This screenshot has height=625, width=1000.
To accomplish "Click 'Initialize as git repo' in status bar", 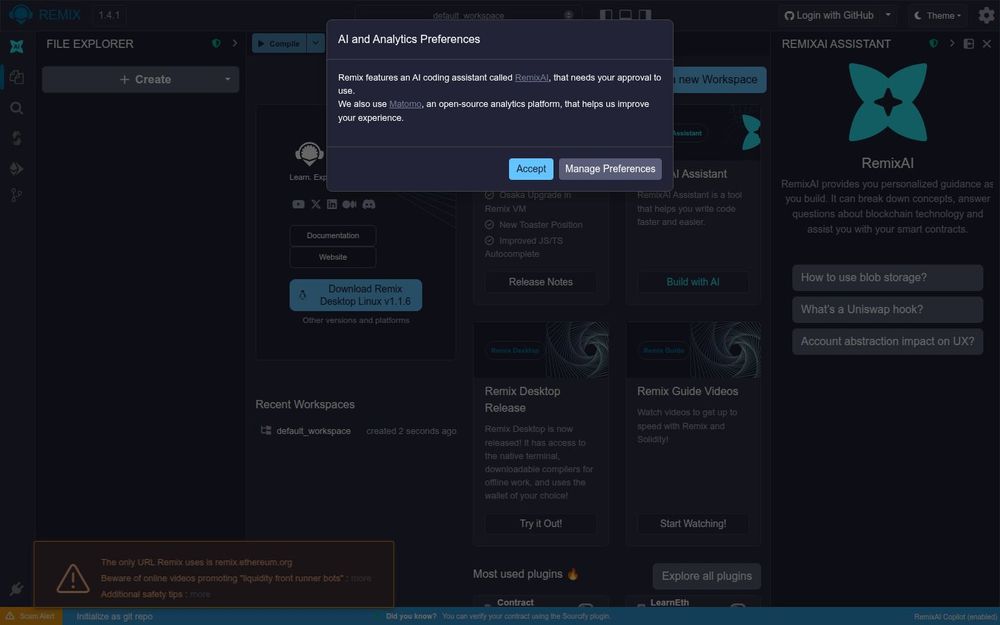I will point(115,617).
